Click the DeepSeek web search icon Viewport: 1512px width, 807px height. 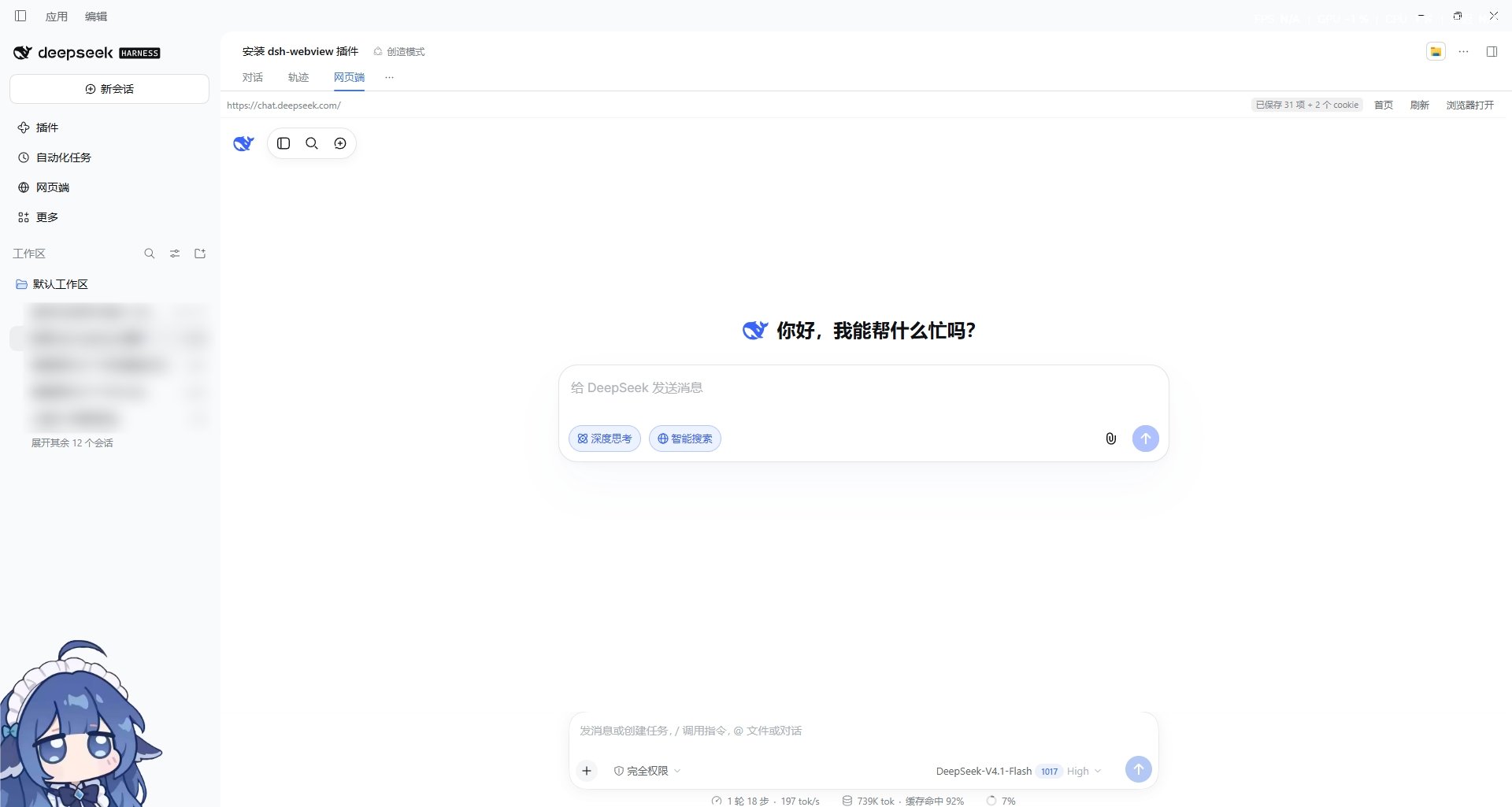coord(312,143)
